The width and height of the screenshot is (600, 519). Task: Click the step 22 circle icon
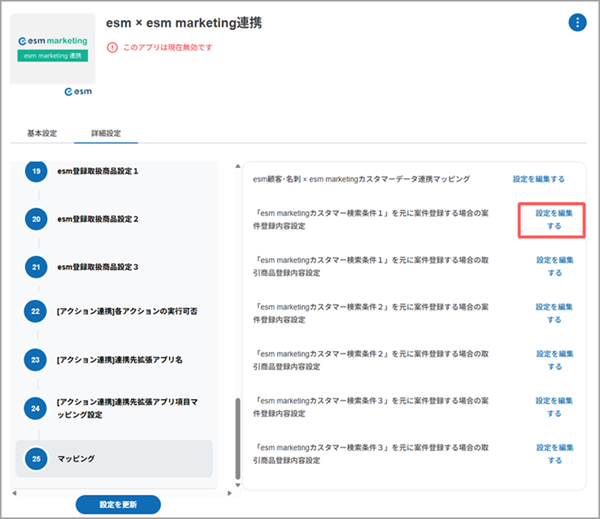point(36,312)
